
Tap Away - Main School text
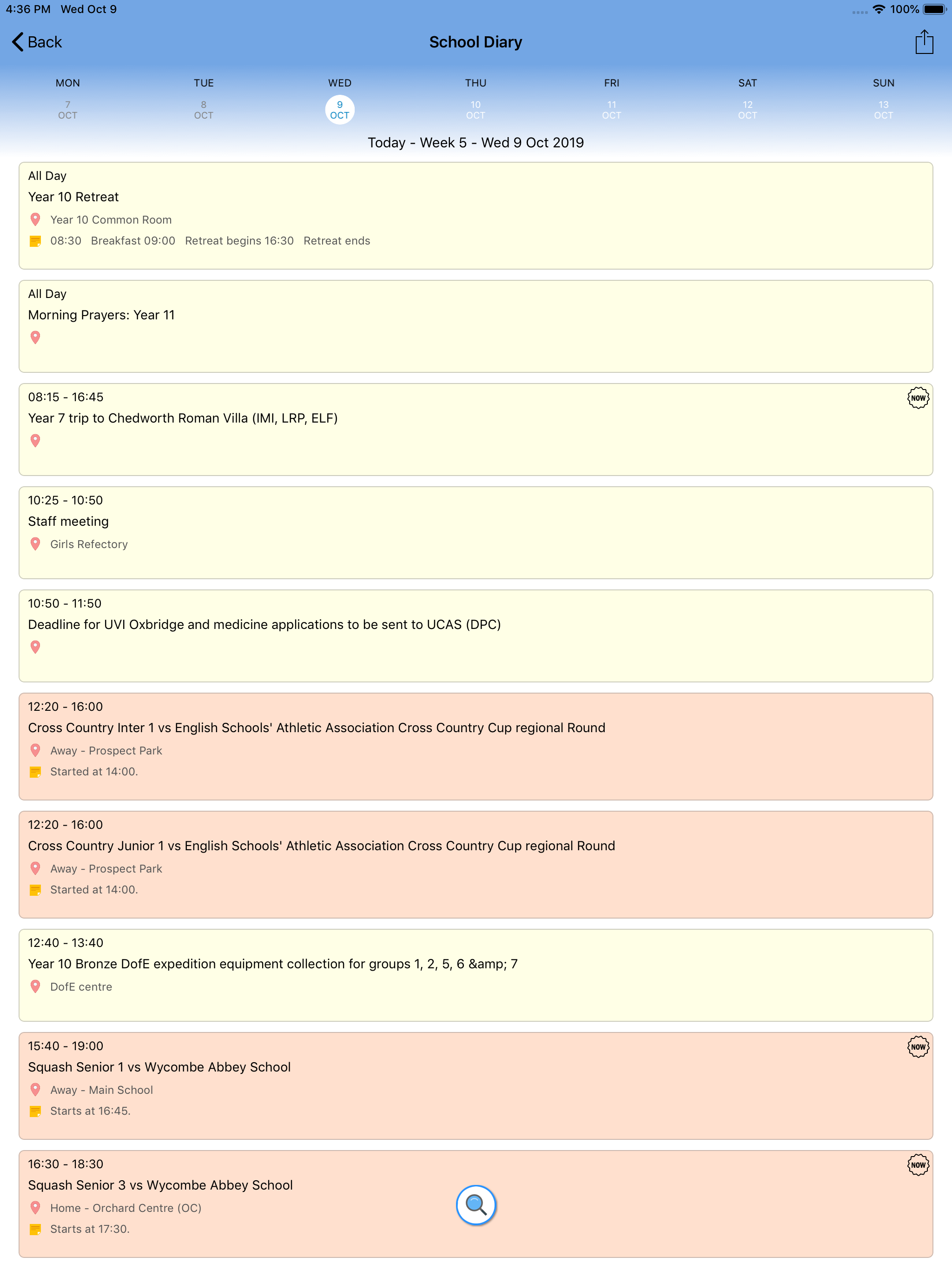click(x=102, y=1090)
